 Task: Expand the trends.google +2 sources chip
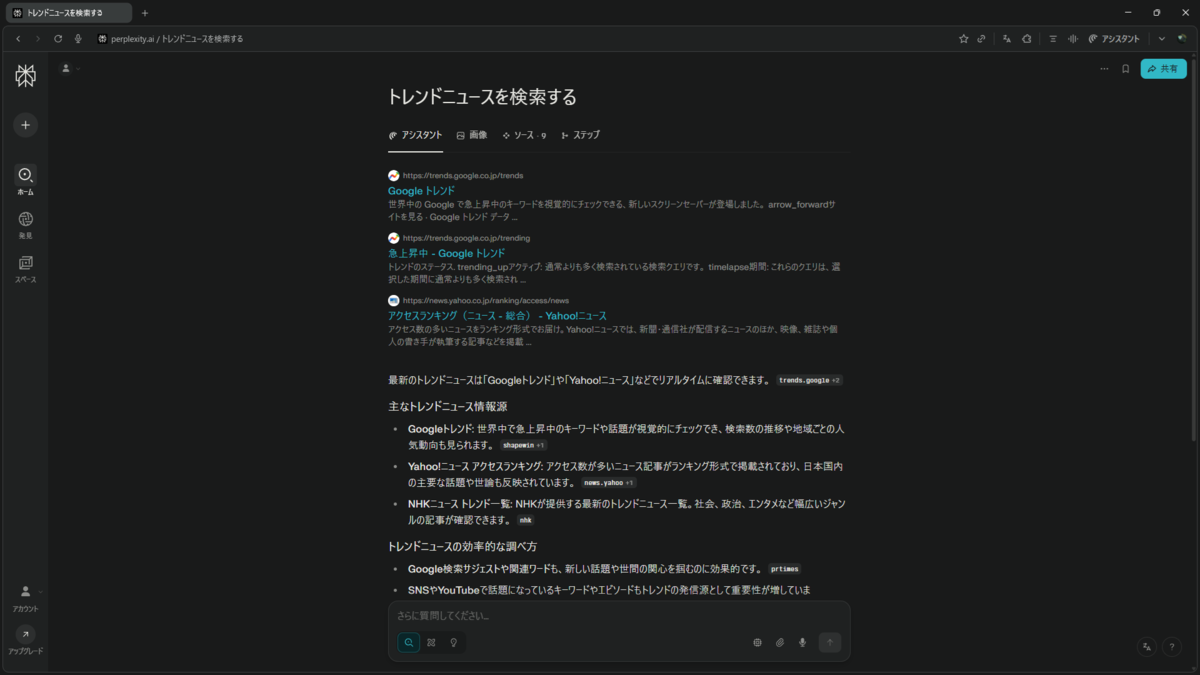coord(809,380)
